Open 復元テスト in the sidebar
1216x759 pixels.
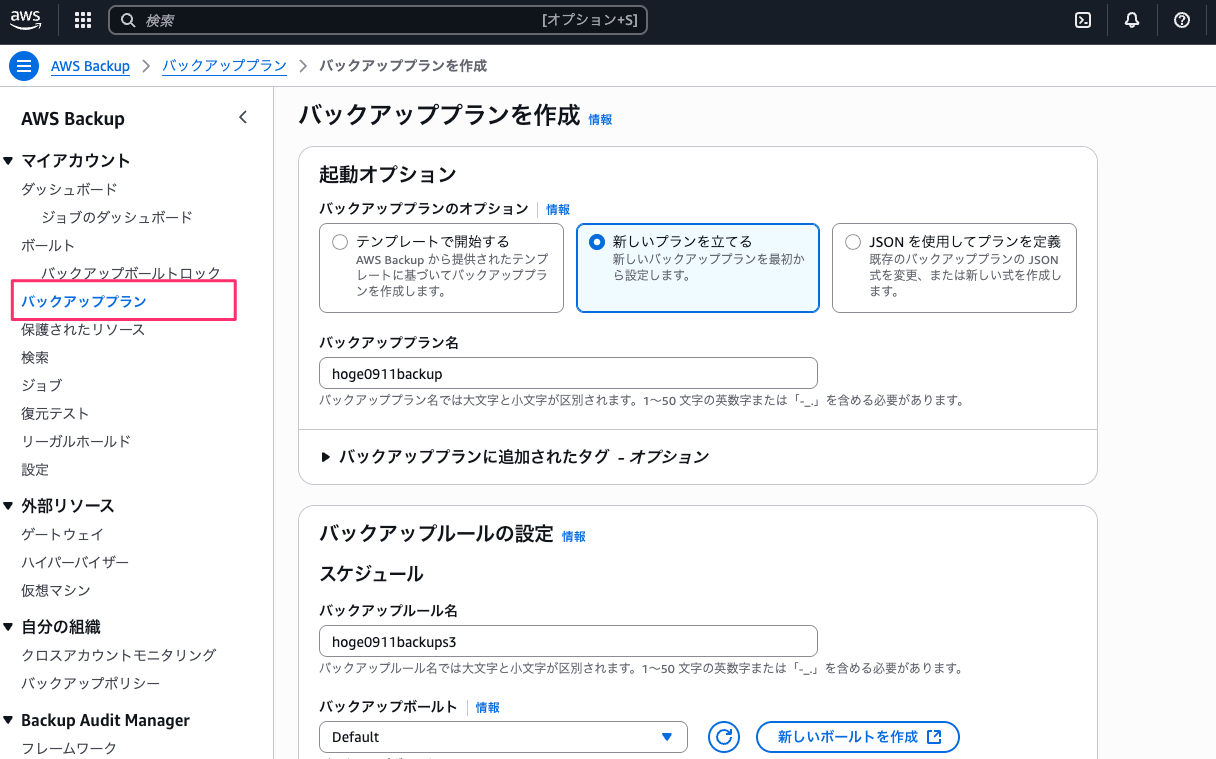pos(55,413)
